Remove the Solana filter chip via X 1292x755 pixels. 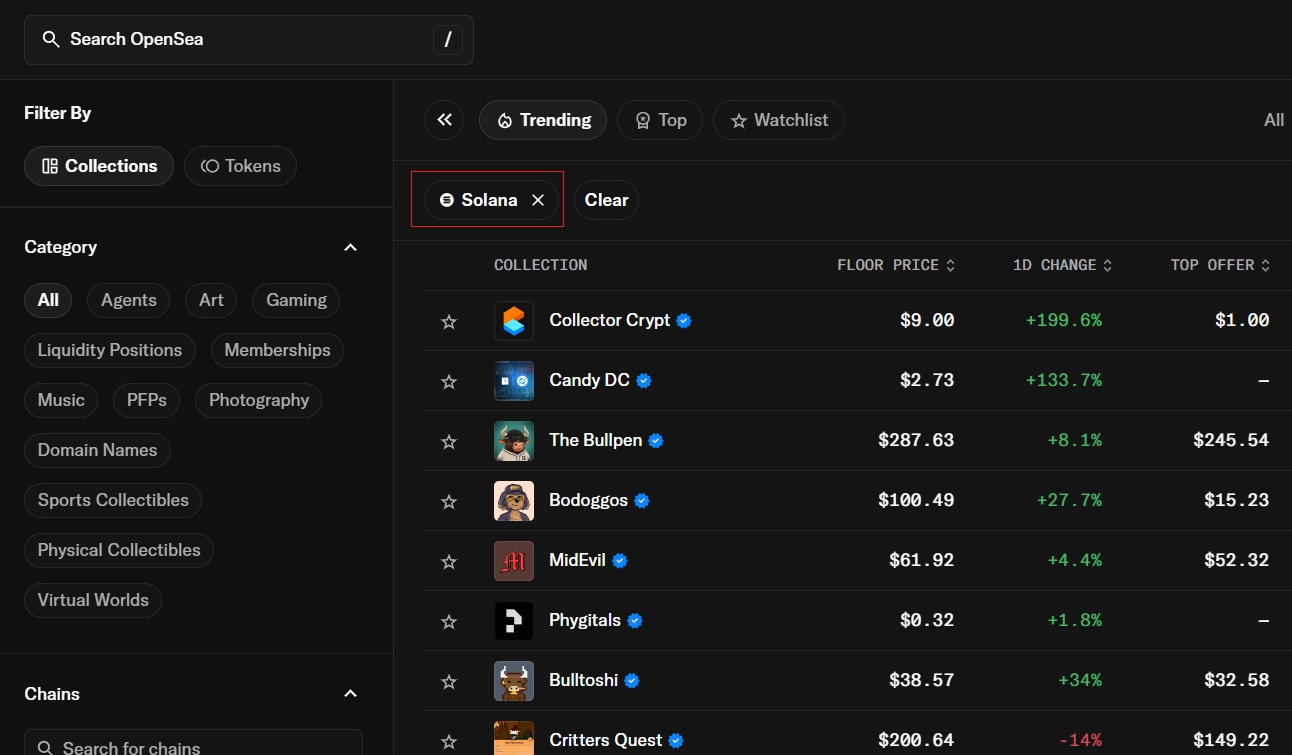tap(538, 200)
